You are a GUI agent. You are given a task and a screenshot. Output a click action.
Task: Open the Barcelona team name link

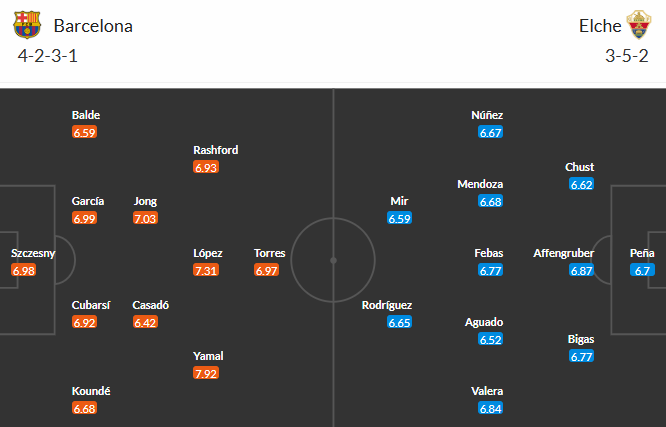coord(93,26)
